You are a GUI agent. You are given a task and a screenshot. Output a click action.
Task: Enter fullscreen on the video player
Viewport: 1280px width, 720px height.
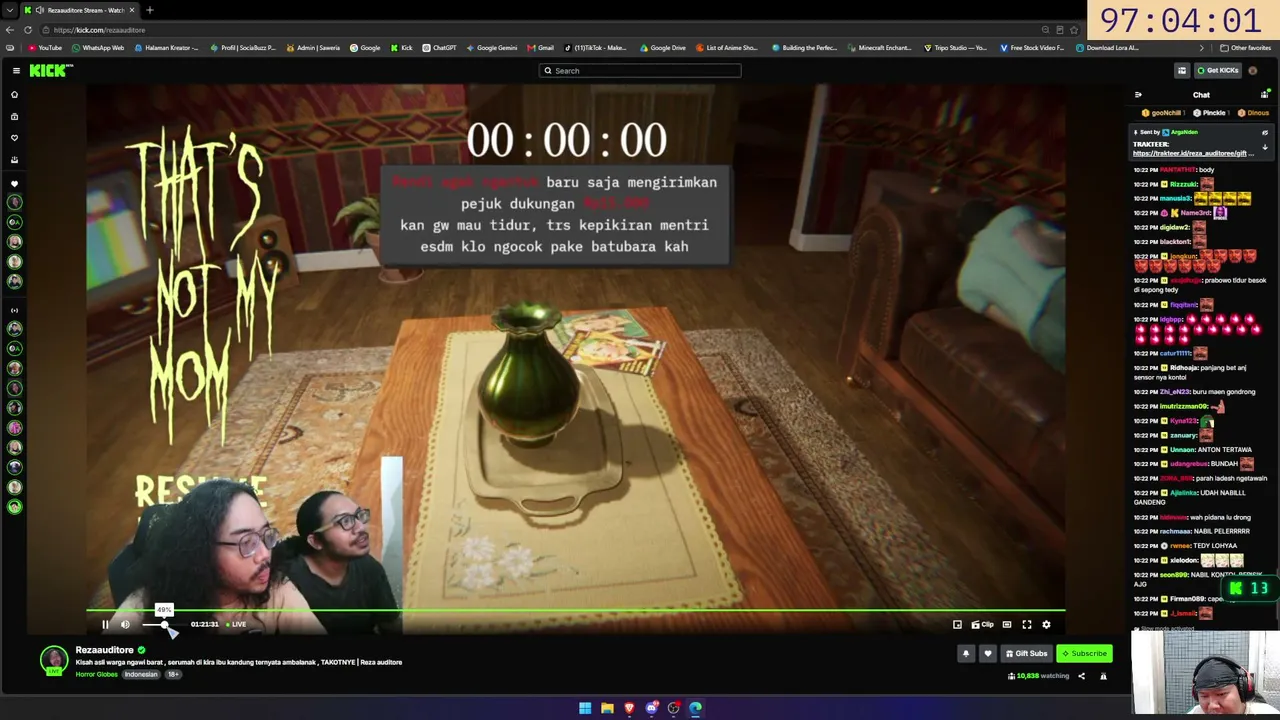[1027, 624]
